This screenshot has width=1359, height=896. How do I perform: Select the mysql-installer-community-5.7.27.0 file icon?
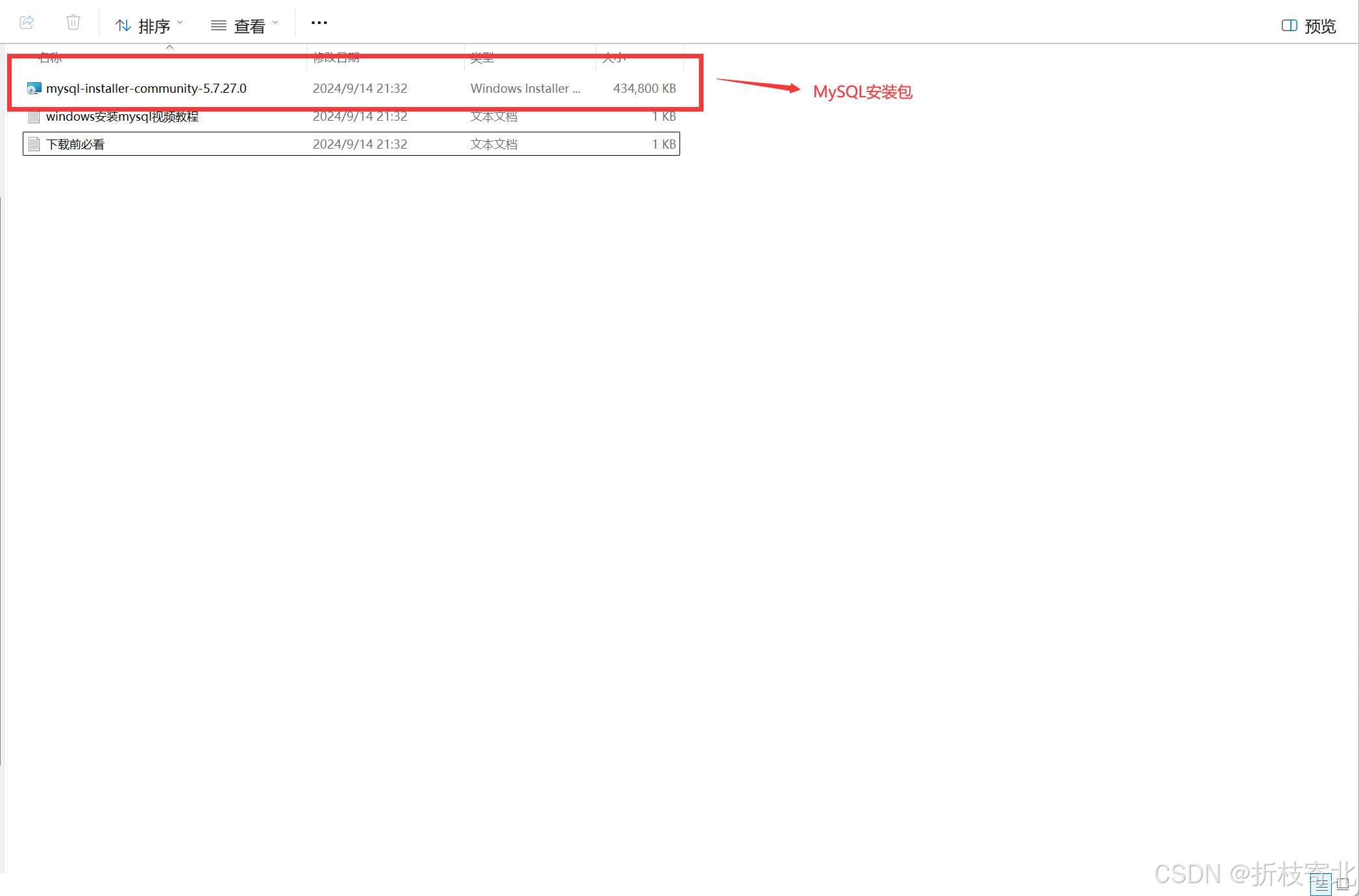tap(34, 88)
